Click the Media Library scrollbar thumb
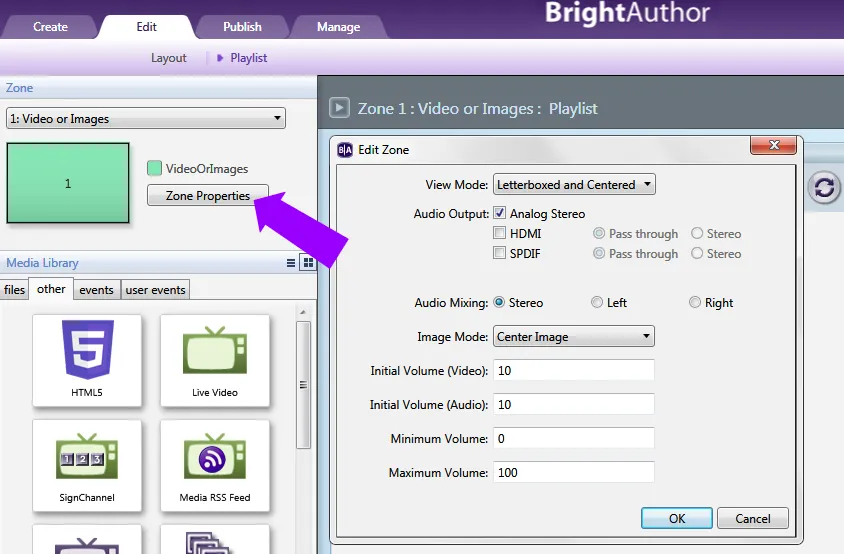The image size is (844, 554). 304,385
